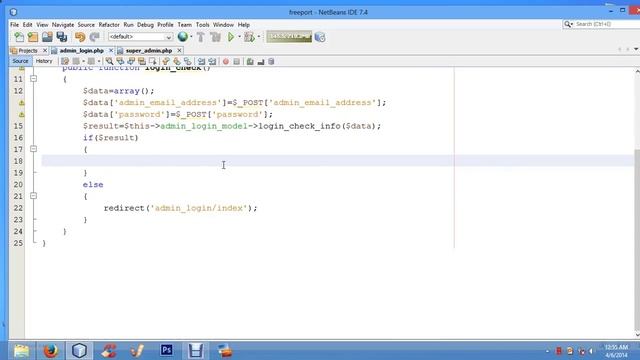Click the garbage collection icon beside memory bar
This screenshot has width=640, height=360.
320,37
